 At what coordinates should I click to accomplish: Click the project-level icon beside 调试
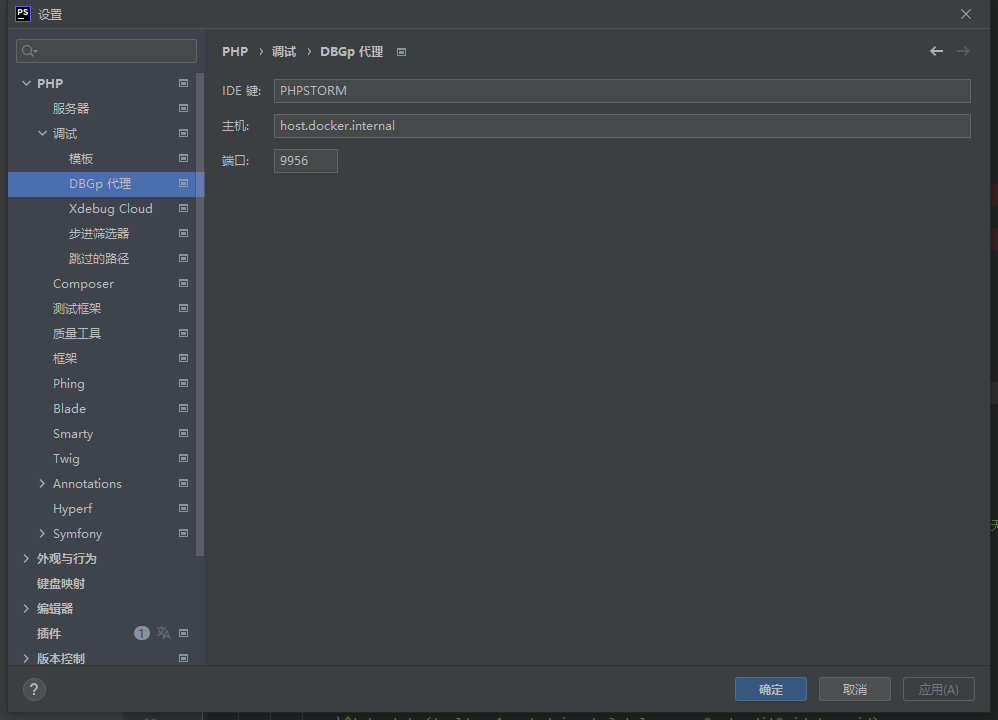pos(183,133)
